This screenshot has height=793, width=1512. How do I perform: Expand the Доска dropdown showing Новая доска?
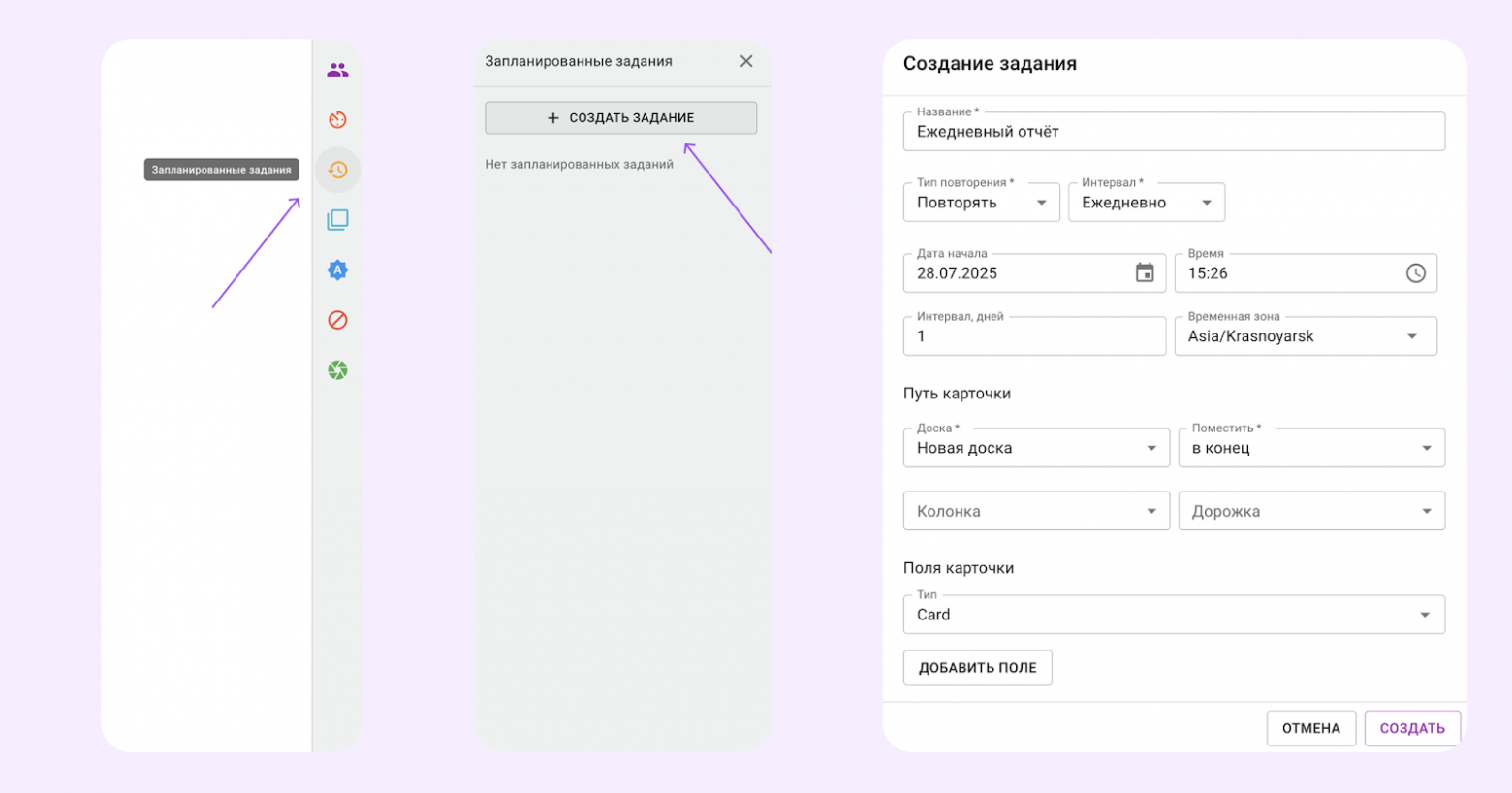(x=1152, y=447)
